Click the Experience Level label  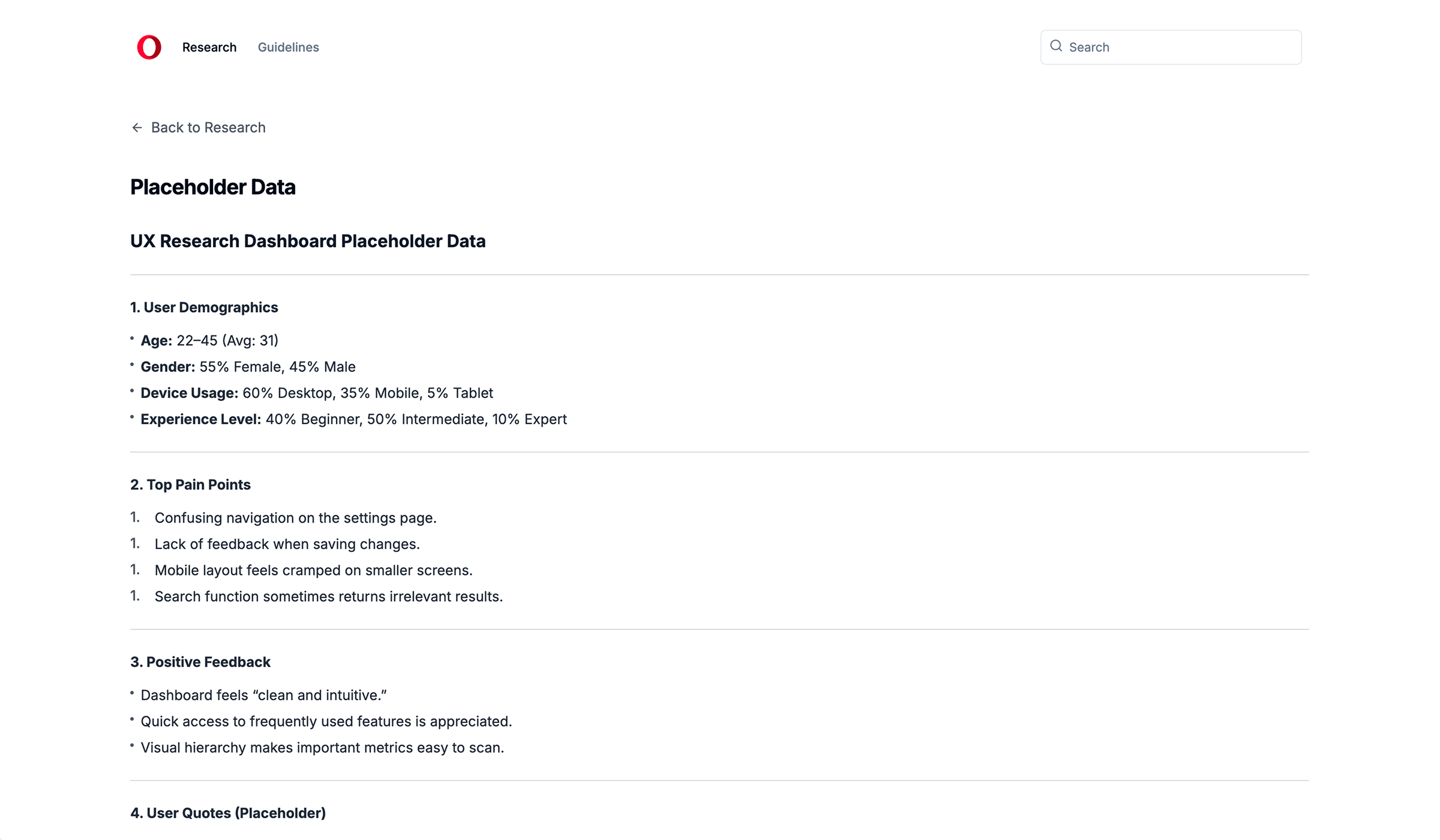pos(200,419)
